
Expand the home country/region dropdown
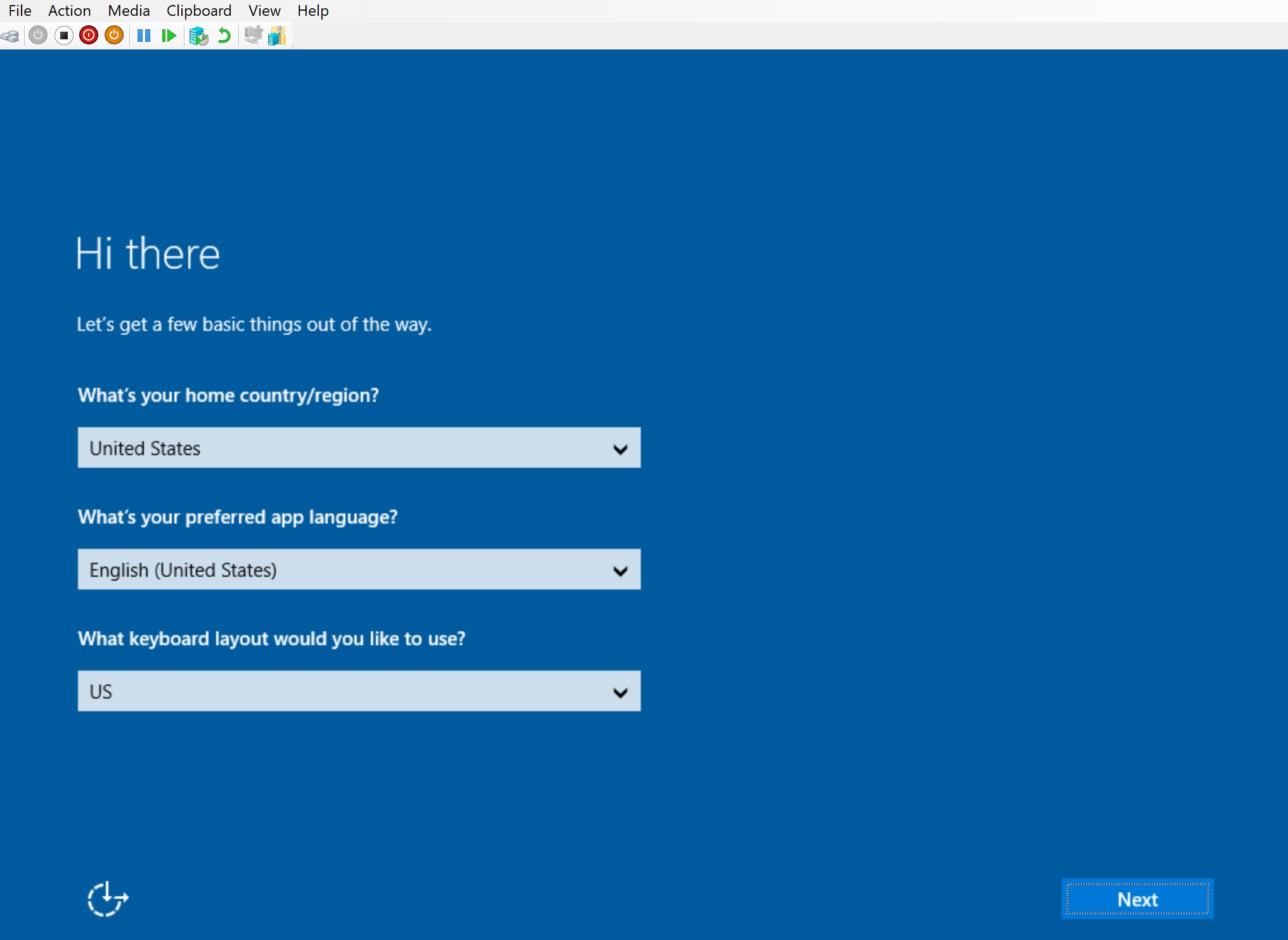[x=359, y=448]
